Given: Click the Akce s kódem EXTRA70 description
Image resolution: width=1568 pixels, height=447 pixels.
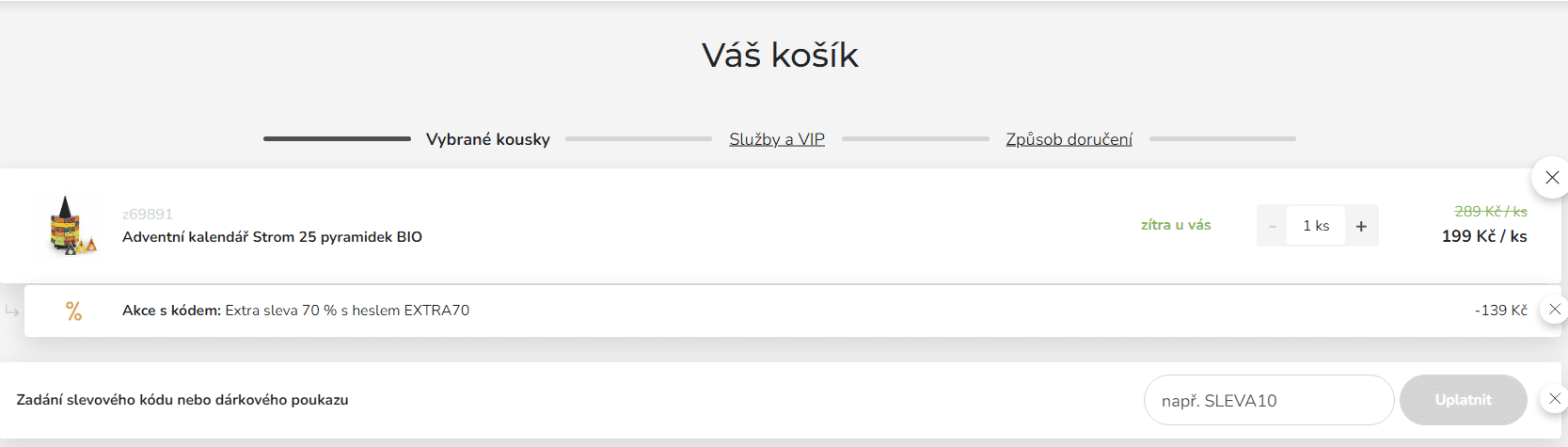Looking at the screenshot, I should pos(295,311).
